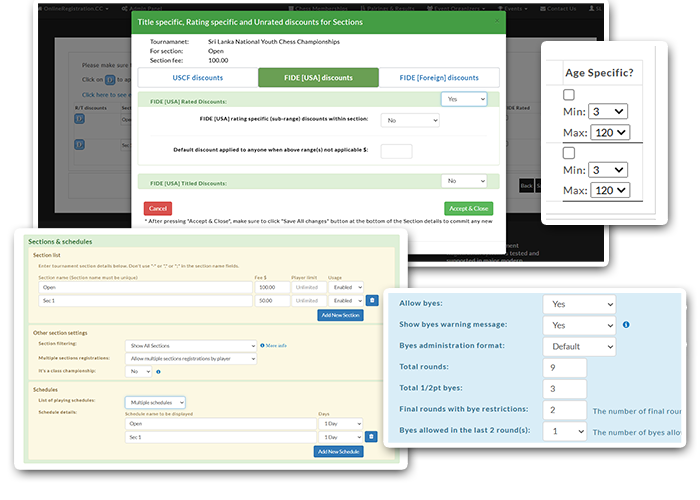Open the Allow byes dropdown
The width and height of the screenshot is (700, 500).
(579, 303)
